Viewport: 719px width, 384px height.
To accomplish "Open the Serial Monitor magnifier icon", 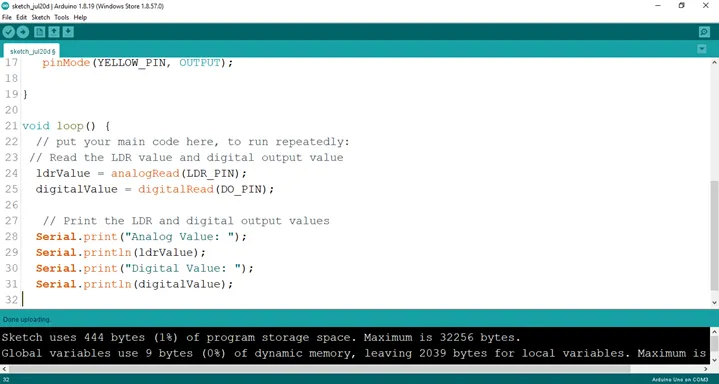I will coord(704,32).
